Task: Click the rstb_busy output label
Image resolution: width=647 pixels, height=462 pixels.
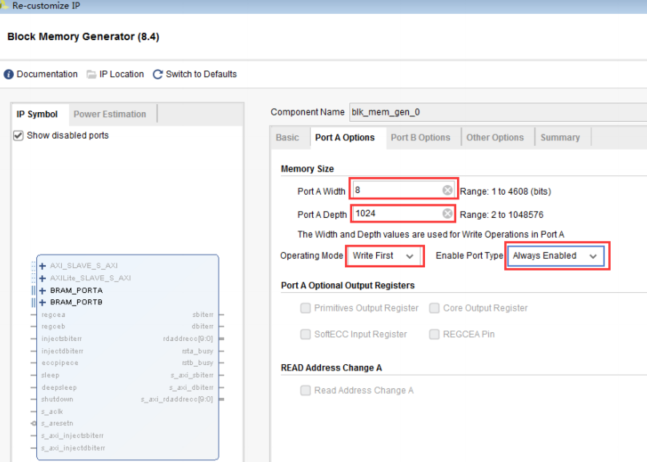Action: click(x=198, y=363)
